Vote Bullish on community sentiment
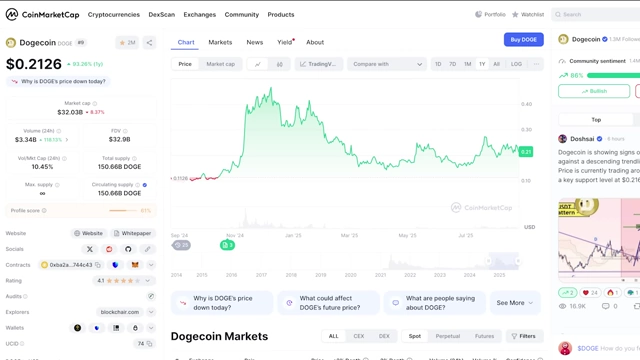The height and width of the screenshot is (360, 640). [594, 91]
